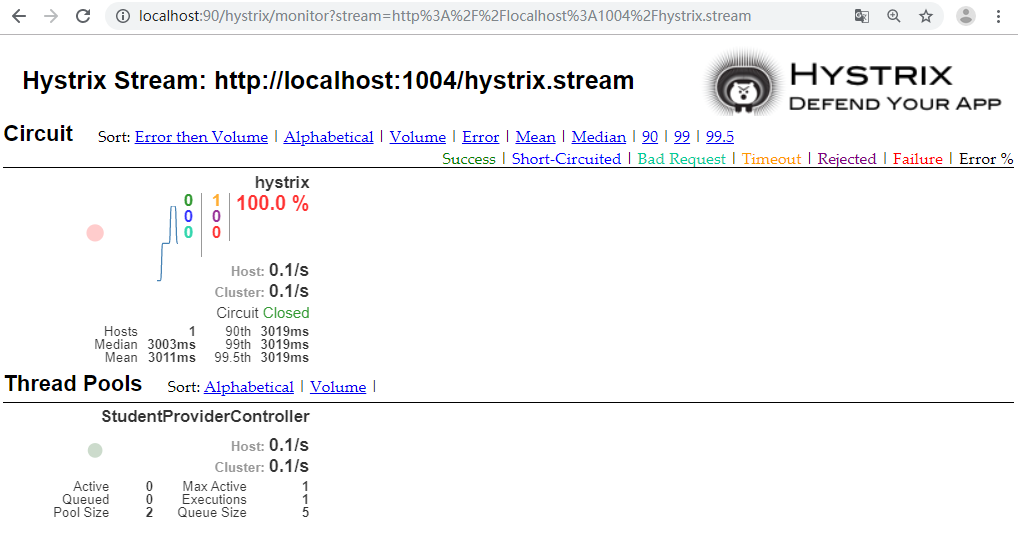Click the 90th 3019ms value
Image resolution: width=1018 pixels, height=544 pixels.
tap(284, 332)
